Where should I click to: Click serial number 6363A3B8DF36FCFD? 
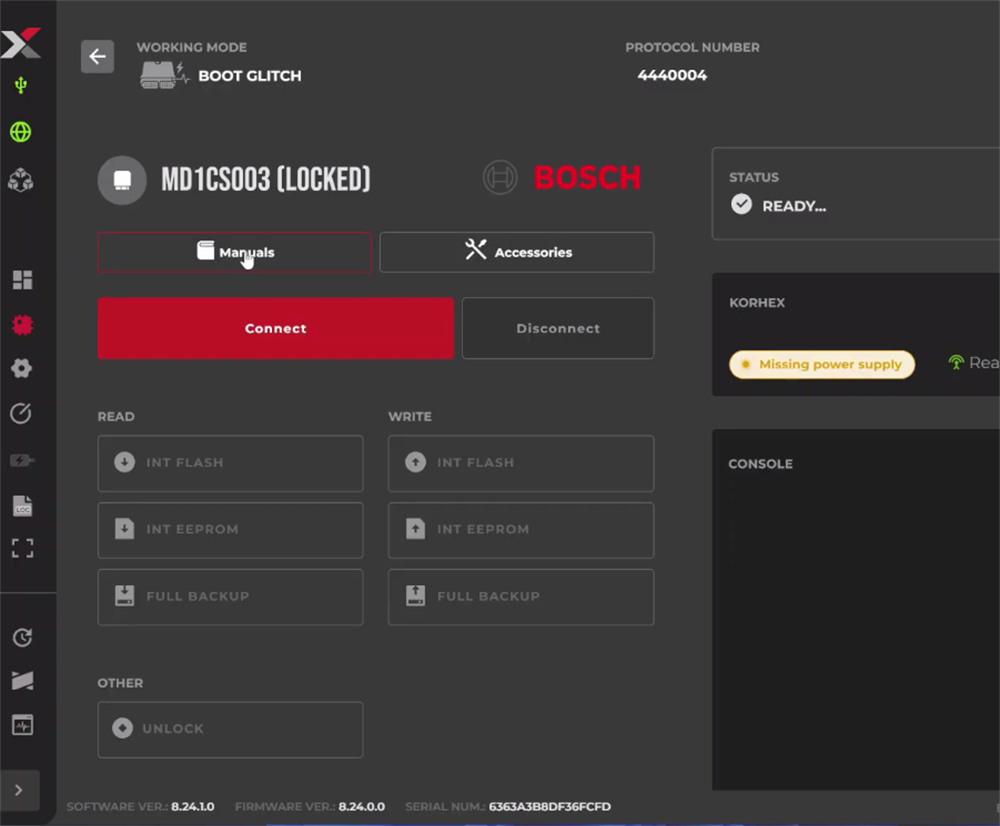click(x=550, y=807)
